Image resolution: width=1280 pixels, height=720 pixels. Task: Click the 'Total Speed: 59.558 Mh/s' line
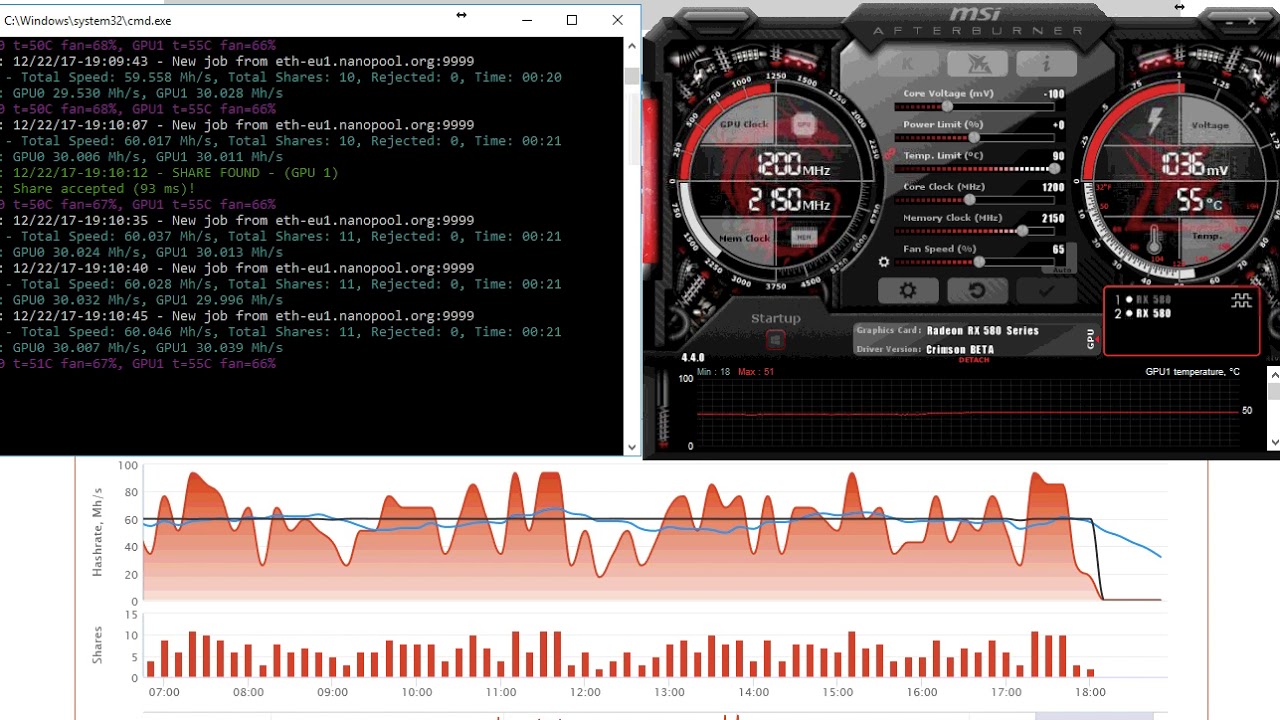pos(281,77)
